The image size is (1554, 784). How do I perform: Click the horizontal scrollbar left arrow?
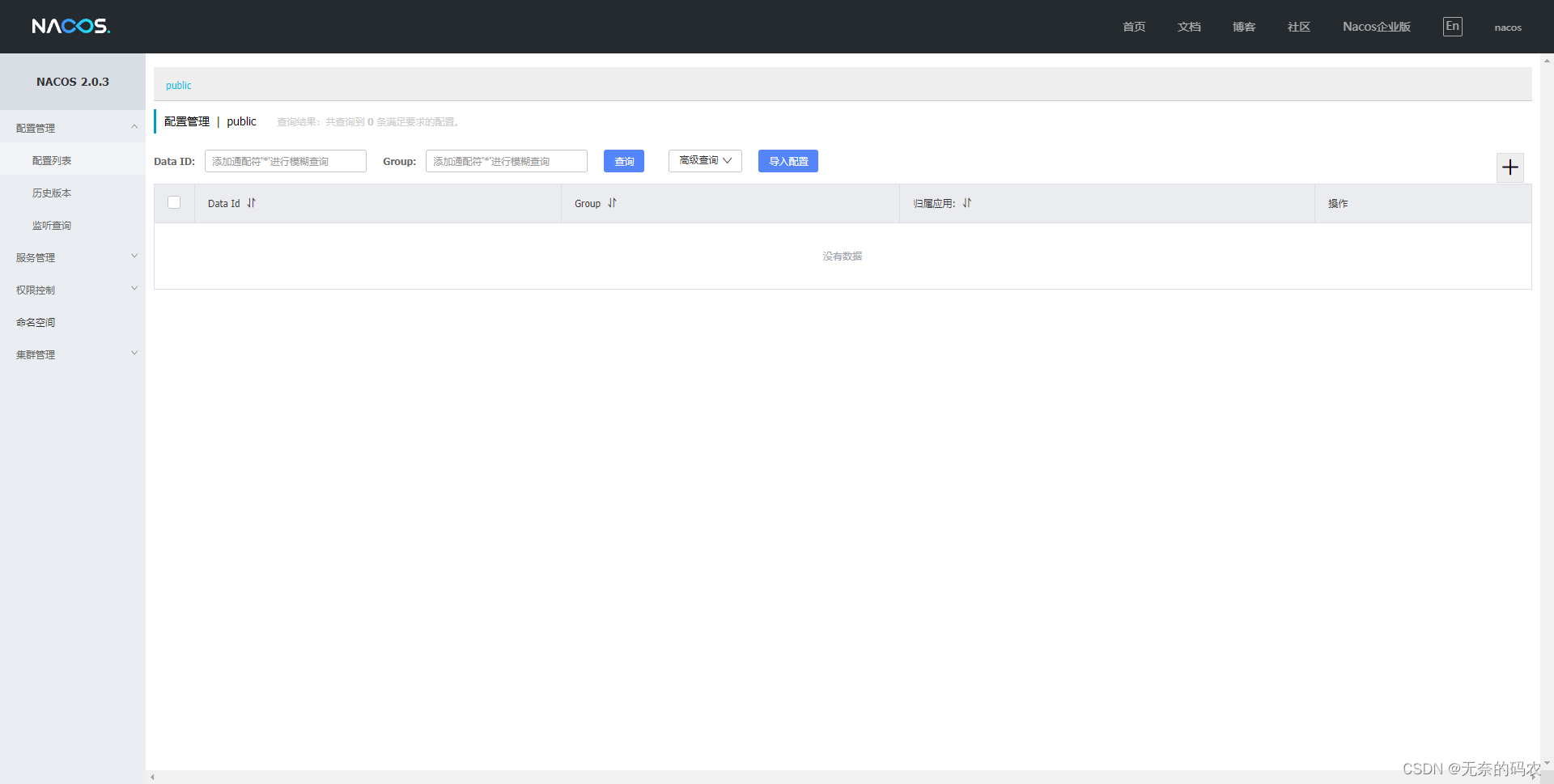pyautogui.click(x=152, y=778)
